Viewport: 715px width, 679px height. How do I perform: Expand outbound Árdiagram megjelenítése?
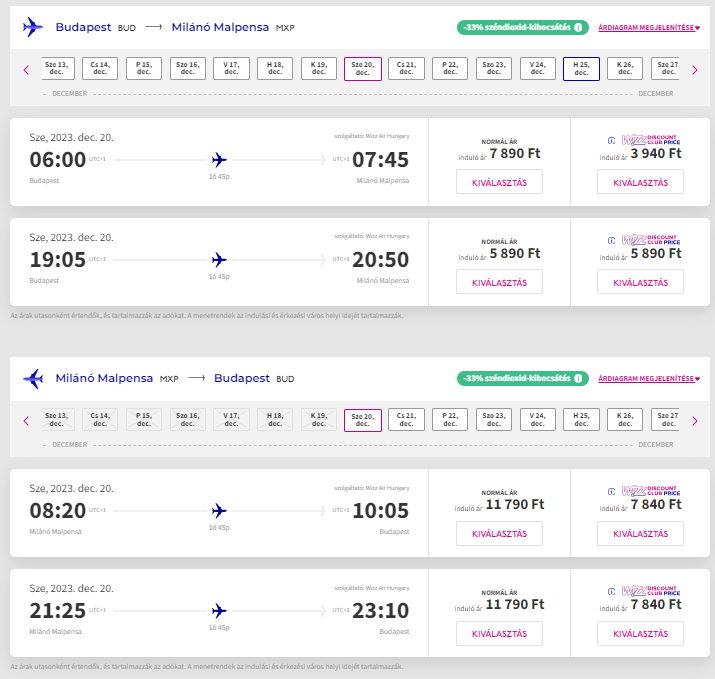(649, 27)
